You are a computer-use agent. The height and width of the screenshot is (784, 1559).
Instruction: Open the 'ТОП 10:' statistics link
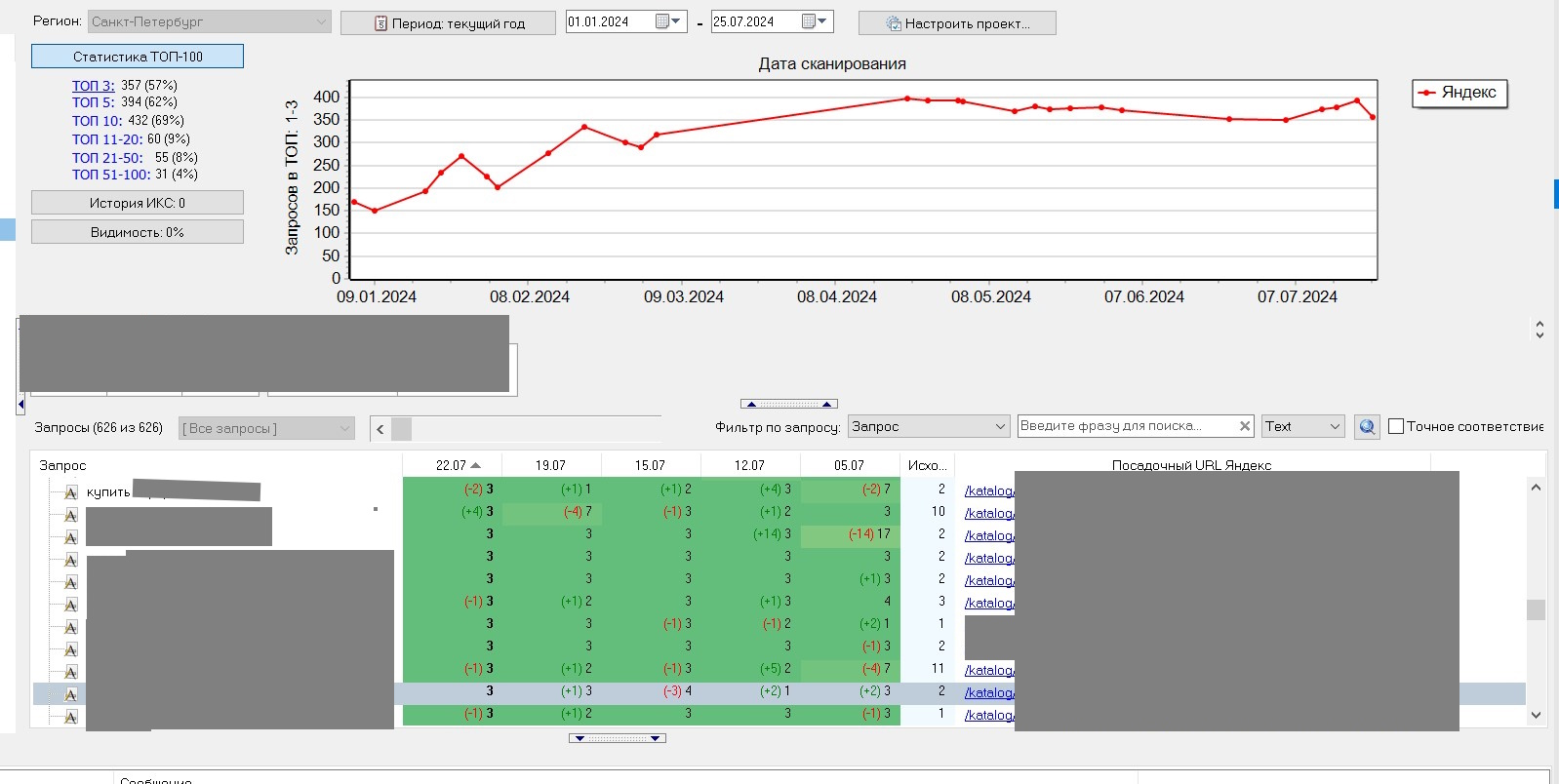point(98,121)
